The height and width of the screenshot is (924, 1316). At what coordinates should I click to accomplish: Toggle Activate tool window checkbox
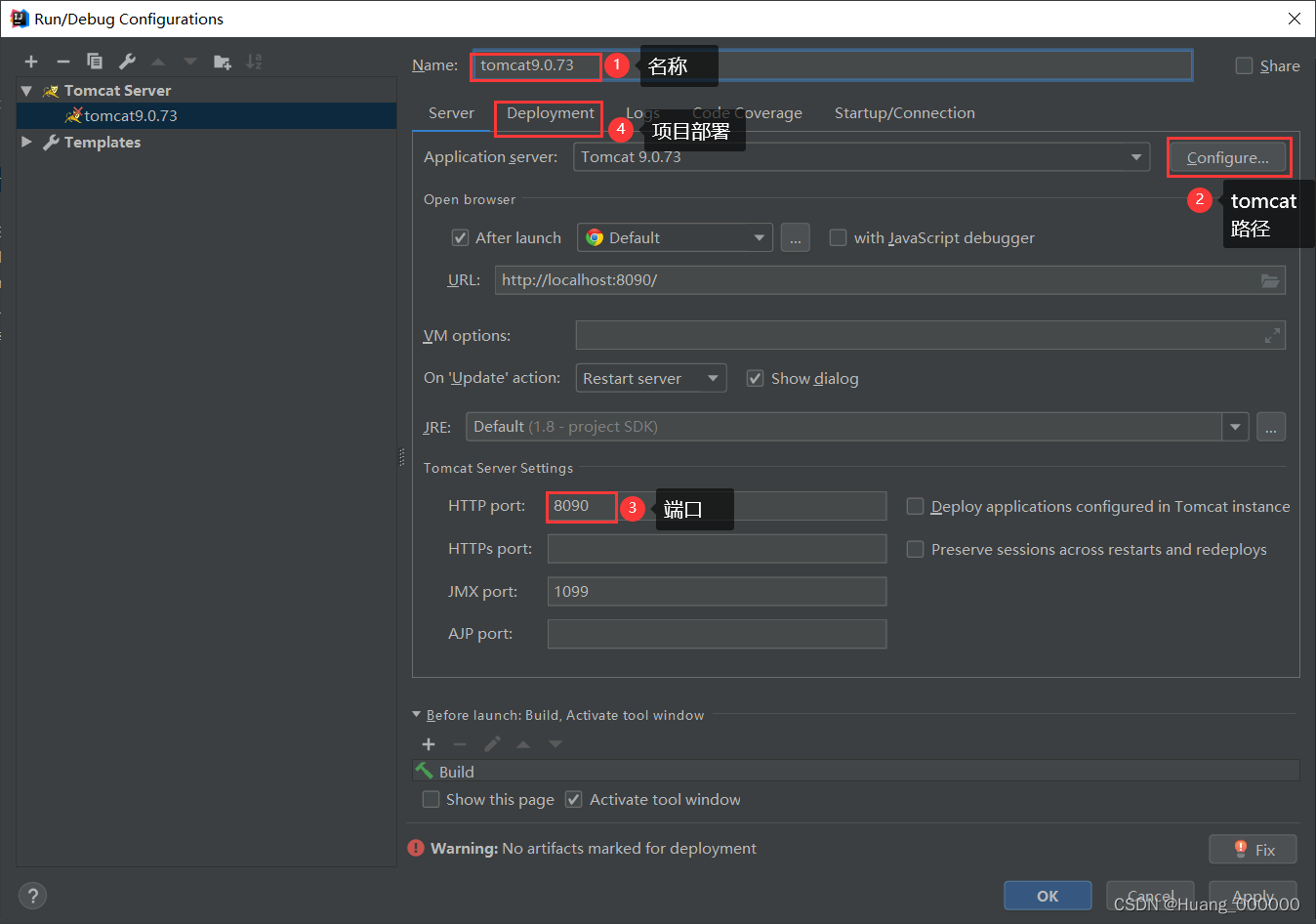pyautogui.click(x=574, y=799)
